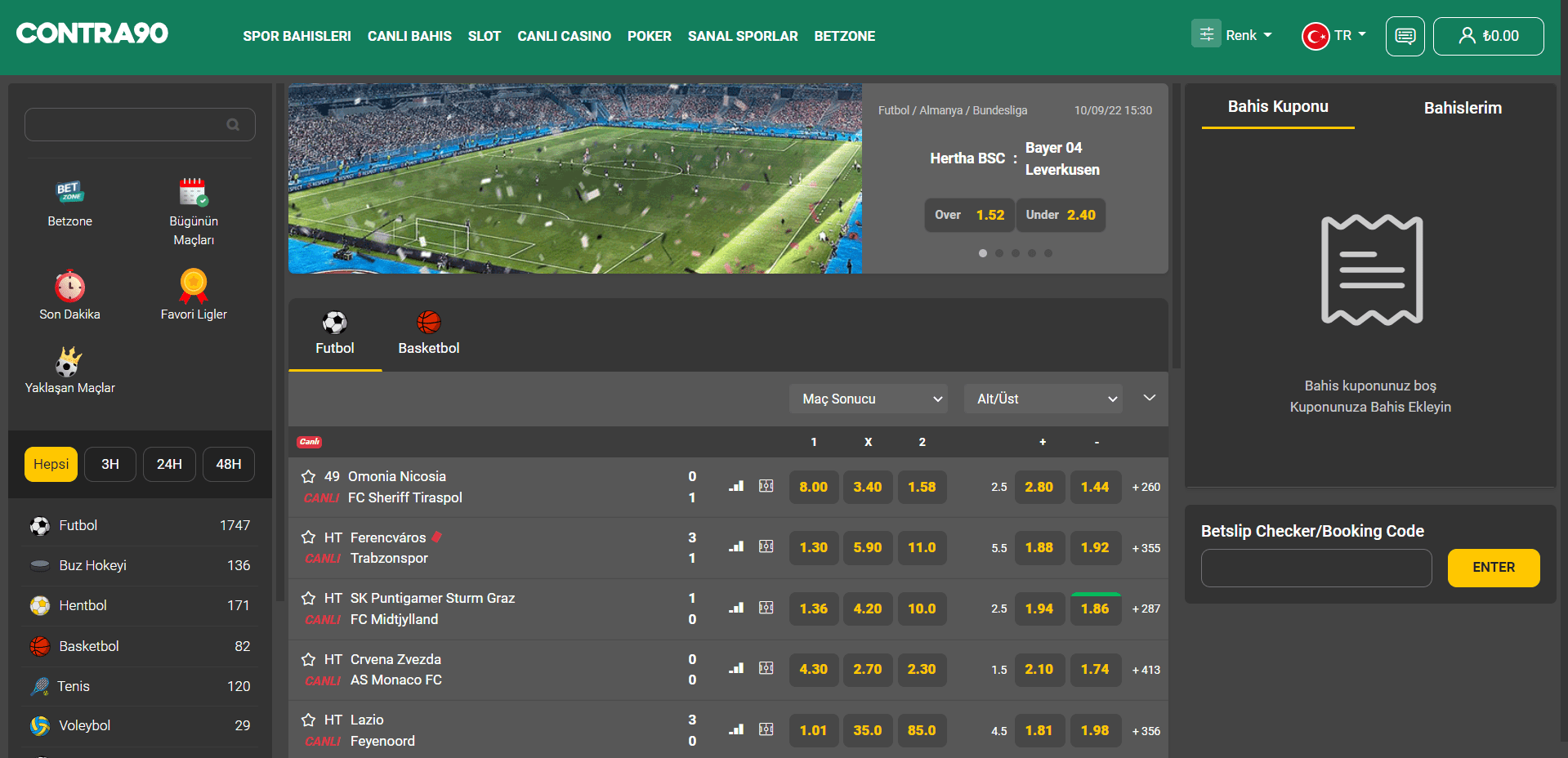The width and height of the screenshot is (1568, 758).
Task: Click the search magnifier icon
Action: point(233,125)
